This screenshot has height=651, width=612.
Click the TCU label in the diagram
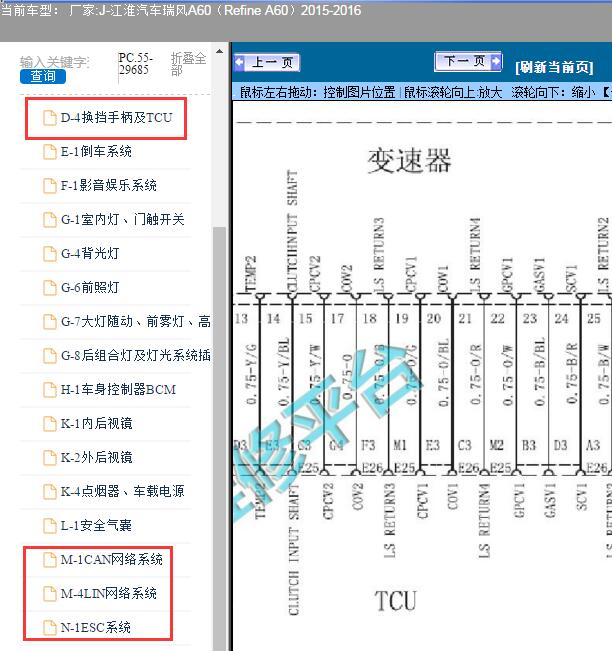click(x=395, y=600)
